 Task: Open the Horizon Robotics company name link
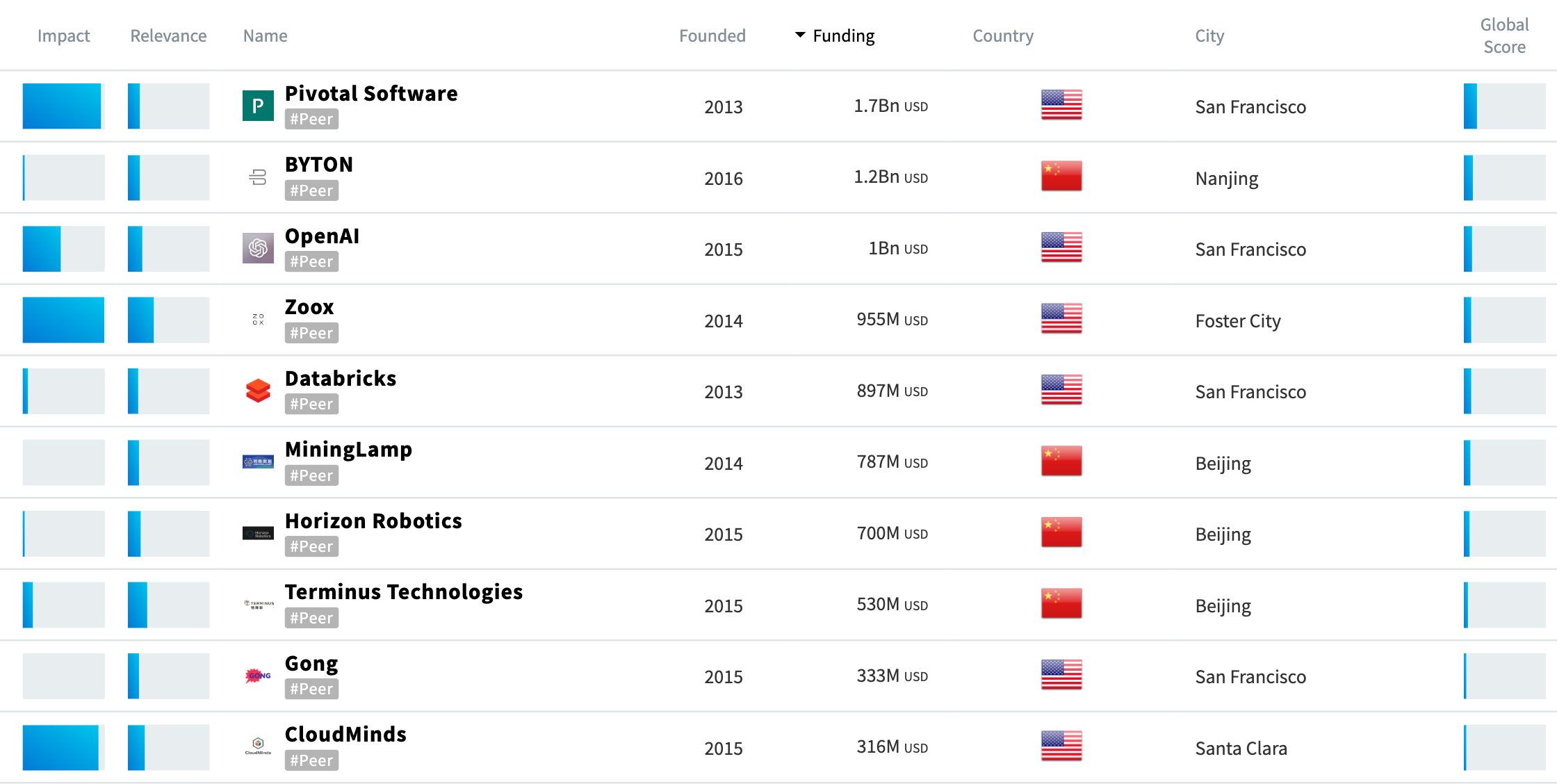(373, 520)
